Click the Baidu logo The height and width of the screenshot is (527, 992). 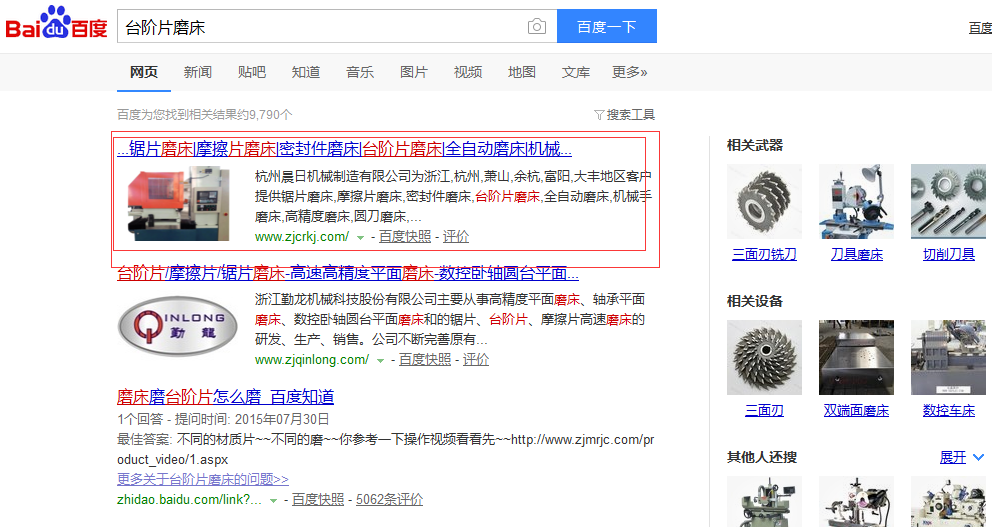coord(56,25)
